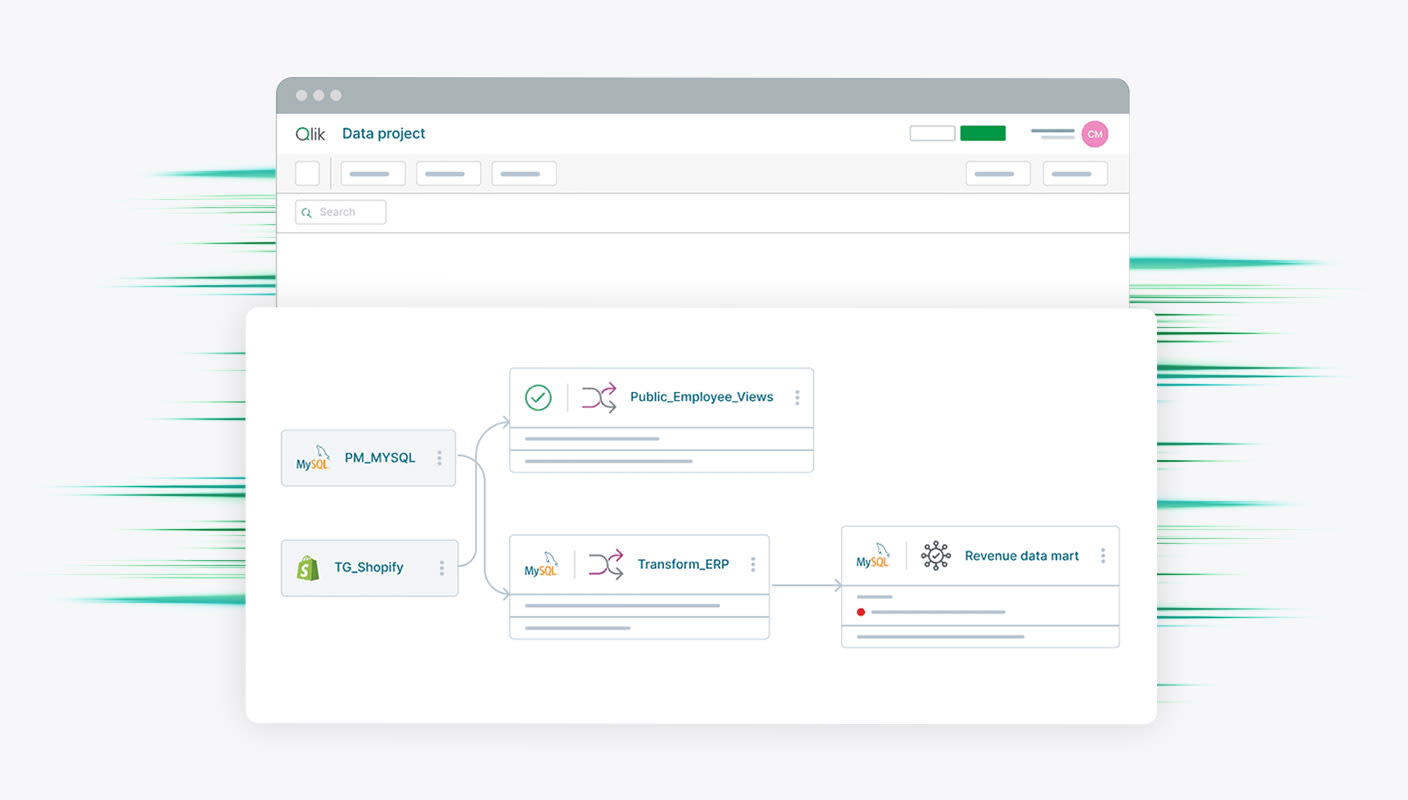Open the CM user avatar menu
This screenshot has width=1408, height=800.
pos(1094,133)
